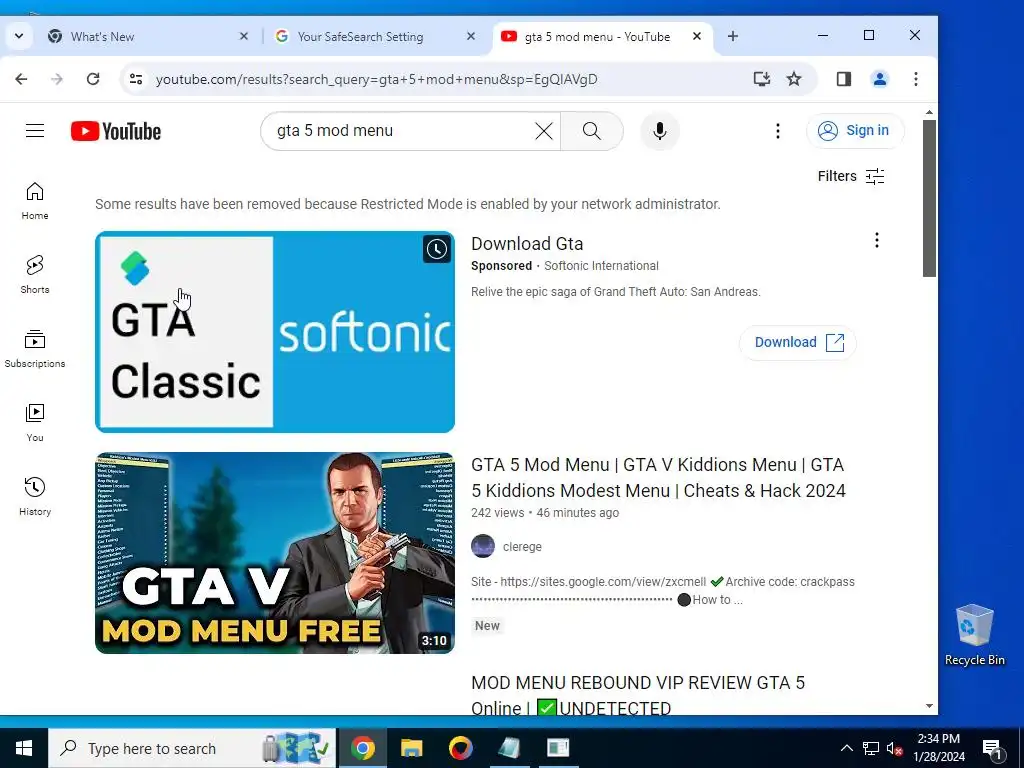Click the Download button on Softonic ad
The height and width of the screenshot is (768, 1024).
click(x=797, y=342)
